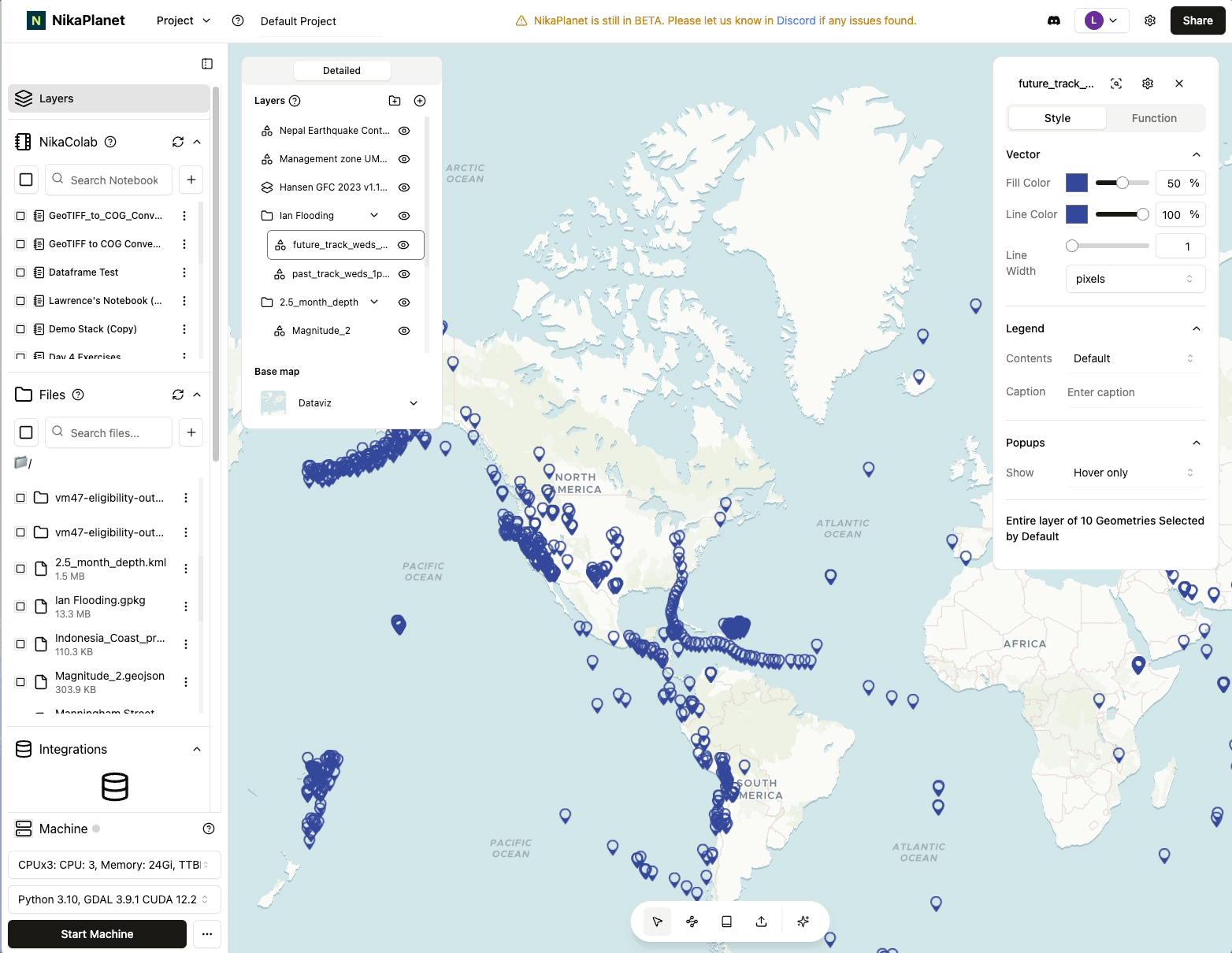Add a new layer with circled plus
The height and width of the screenshot is (953, 1232).
(x=420, y=101)
